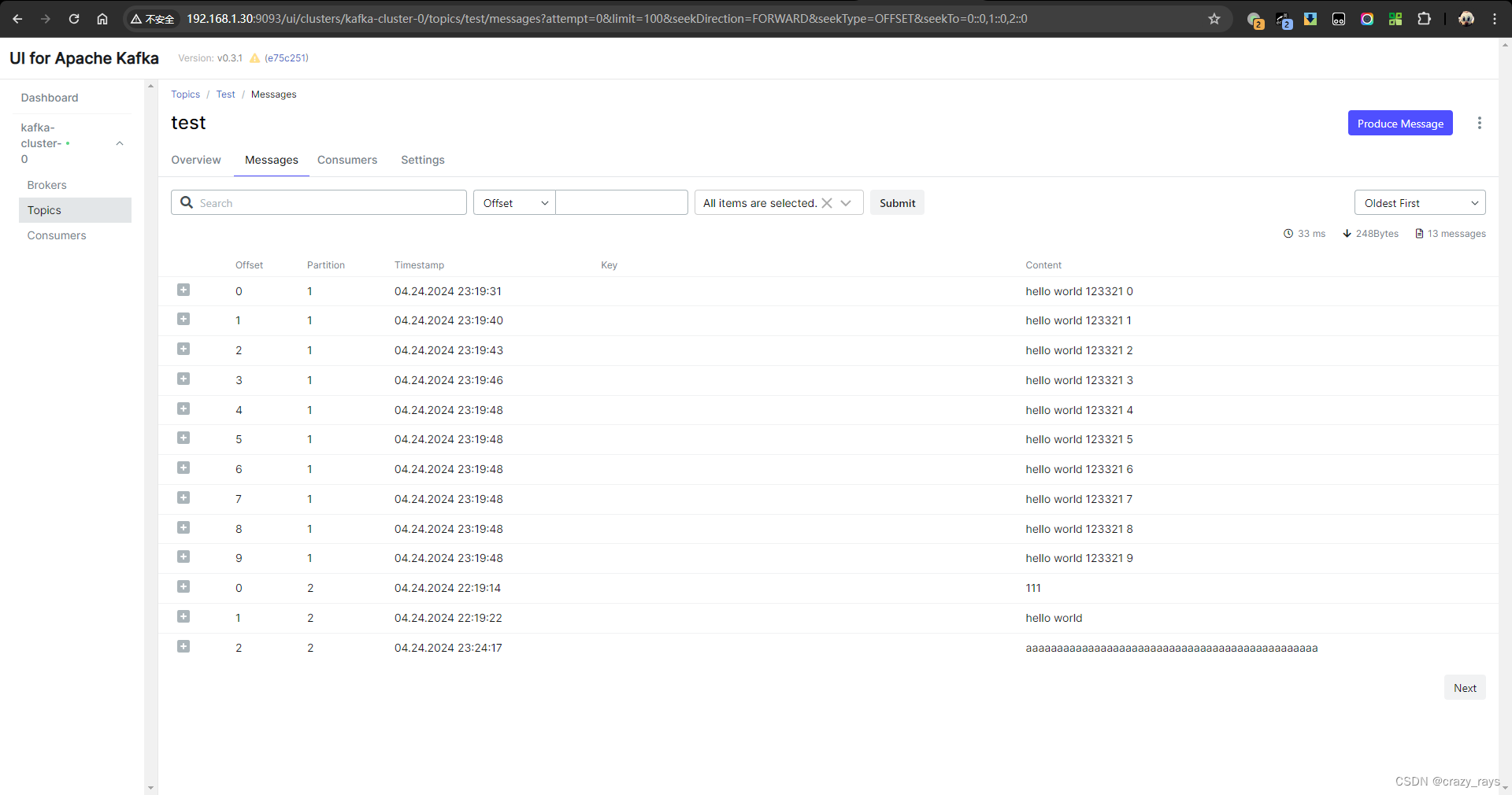Open the topic Consumers tab
1512x795 pixels.
pyautogui.click(x=347, y=160)
